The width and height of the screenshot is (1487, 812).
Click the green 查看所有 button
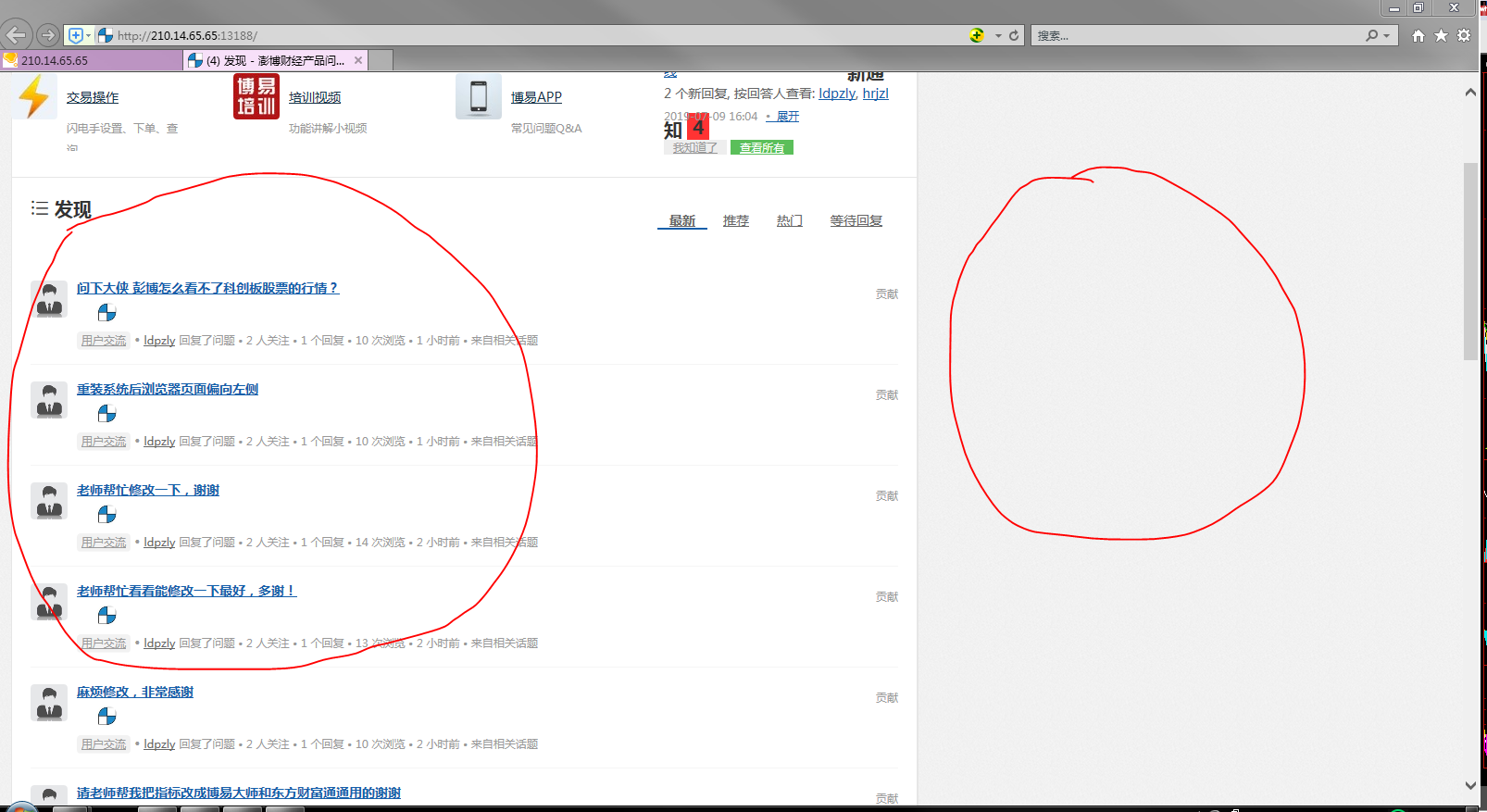pyautogui.click(x=762, y=147)
